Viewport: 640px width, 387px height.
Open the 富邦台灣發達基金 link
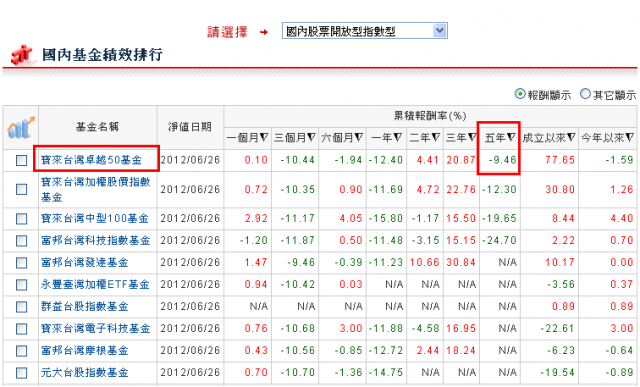84,262
